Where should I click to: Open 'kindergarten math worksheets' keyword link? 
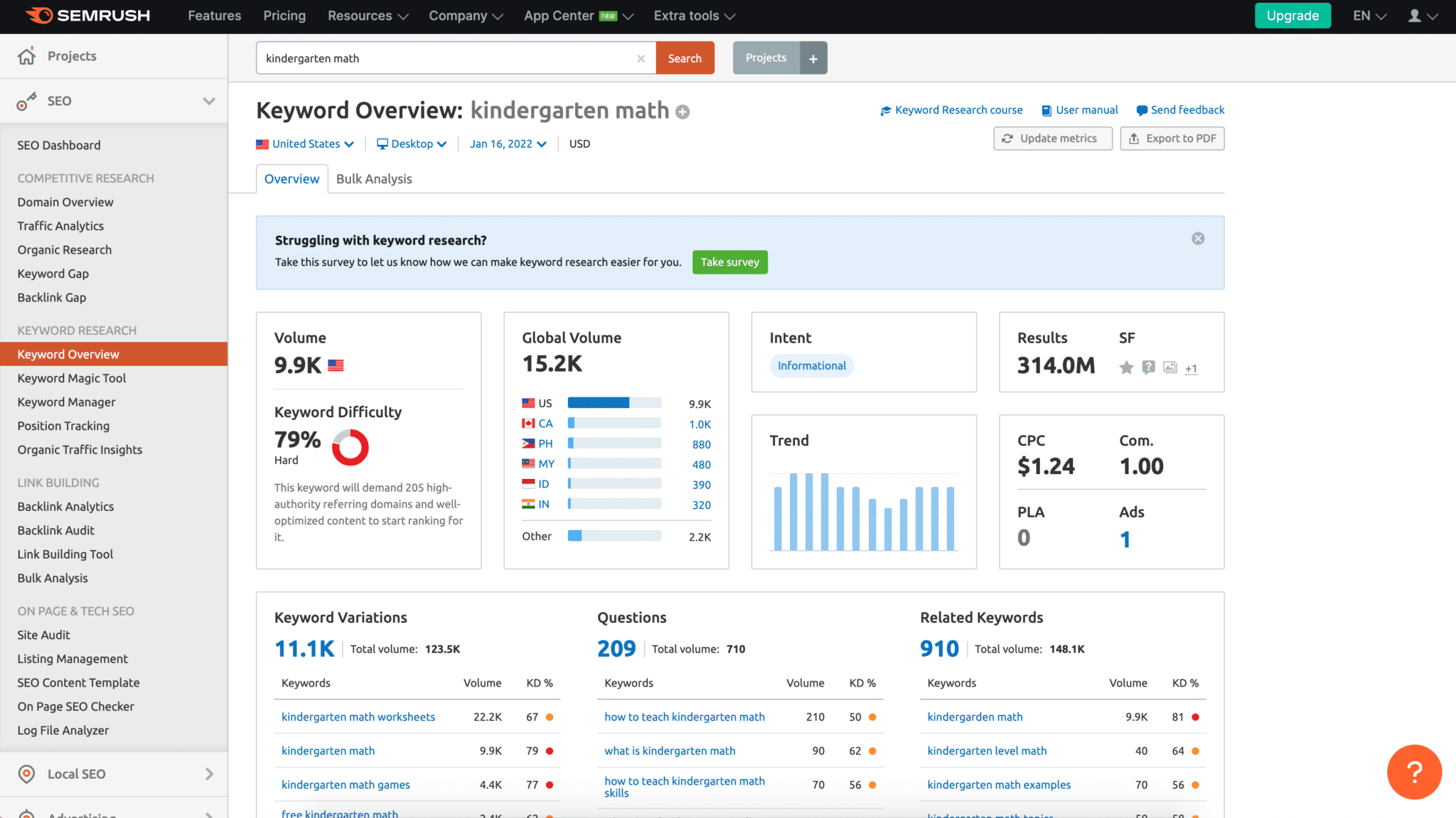tap(358, 717)
